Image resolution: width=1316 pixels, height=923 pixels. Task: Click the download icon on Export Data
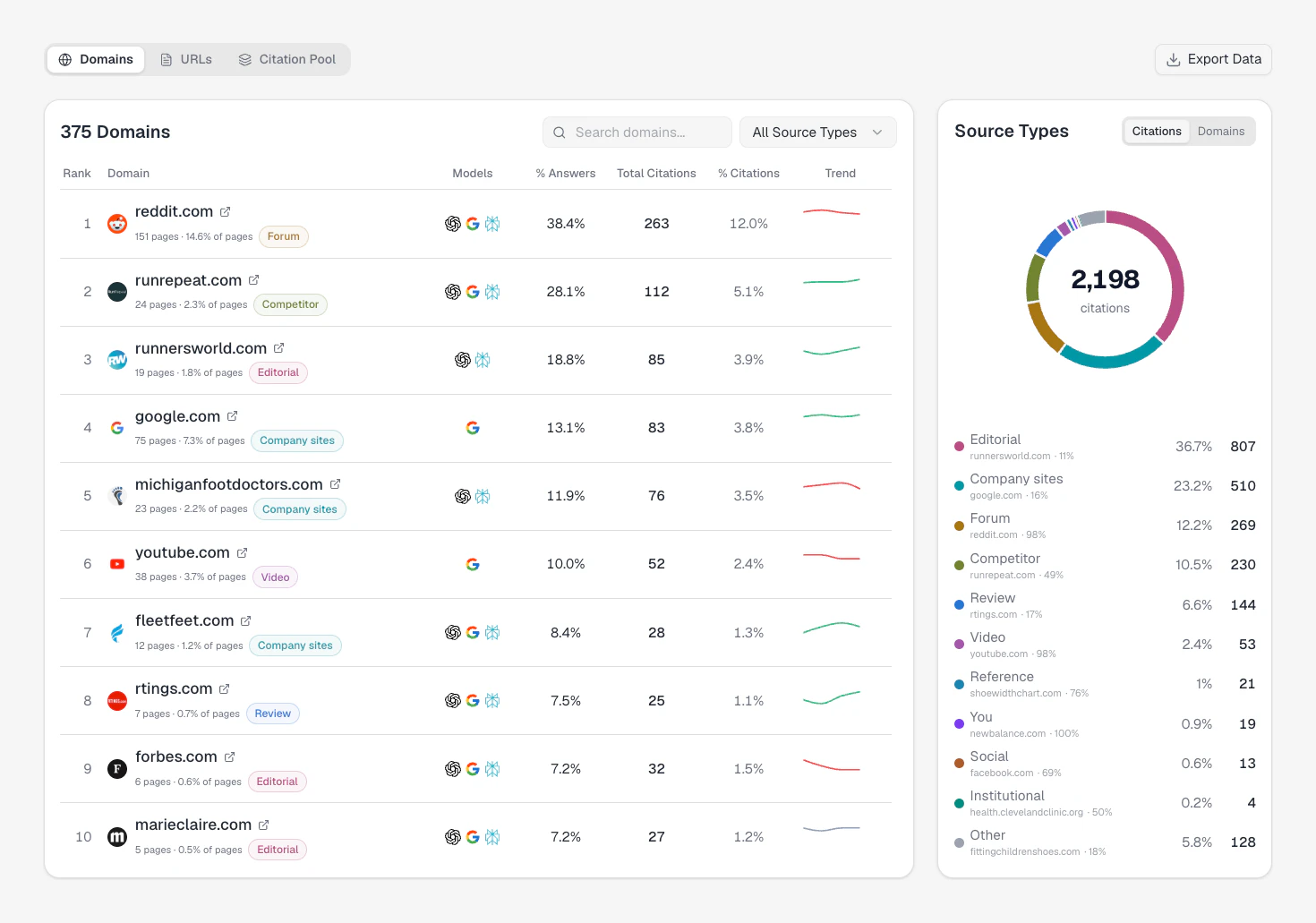click(1174, 60)
